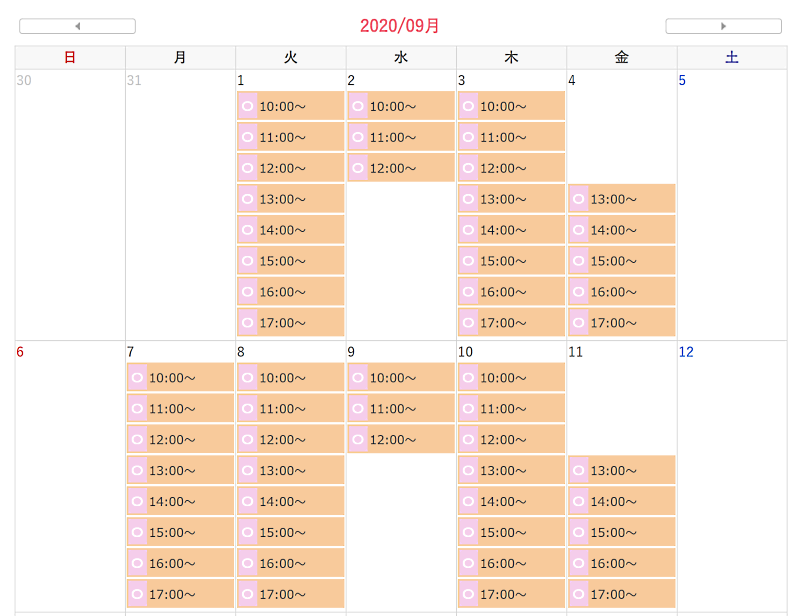Image resolution: width=800 pixels, height=616 pixels.
Task: Go to the previous month with left arrow
Action: [78, 26]
